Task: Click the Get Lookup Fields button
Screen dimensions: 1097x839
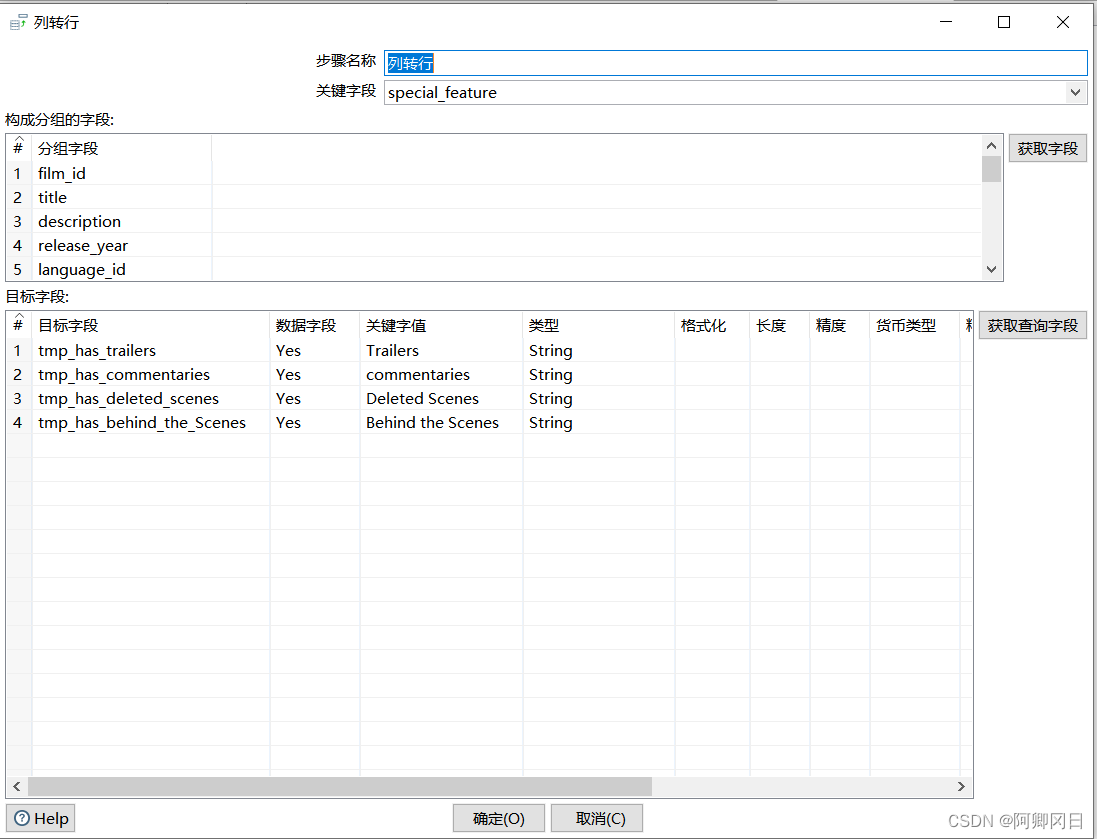Action: 1032,325
